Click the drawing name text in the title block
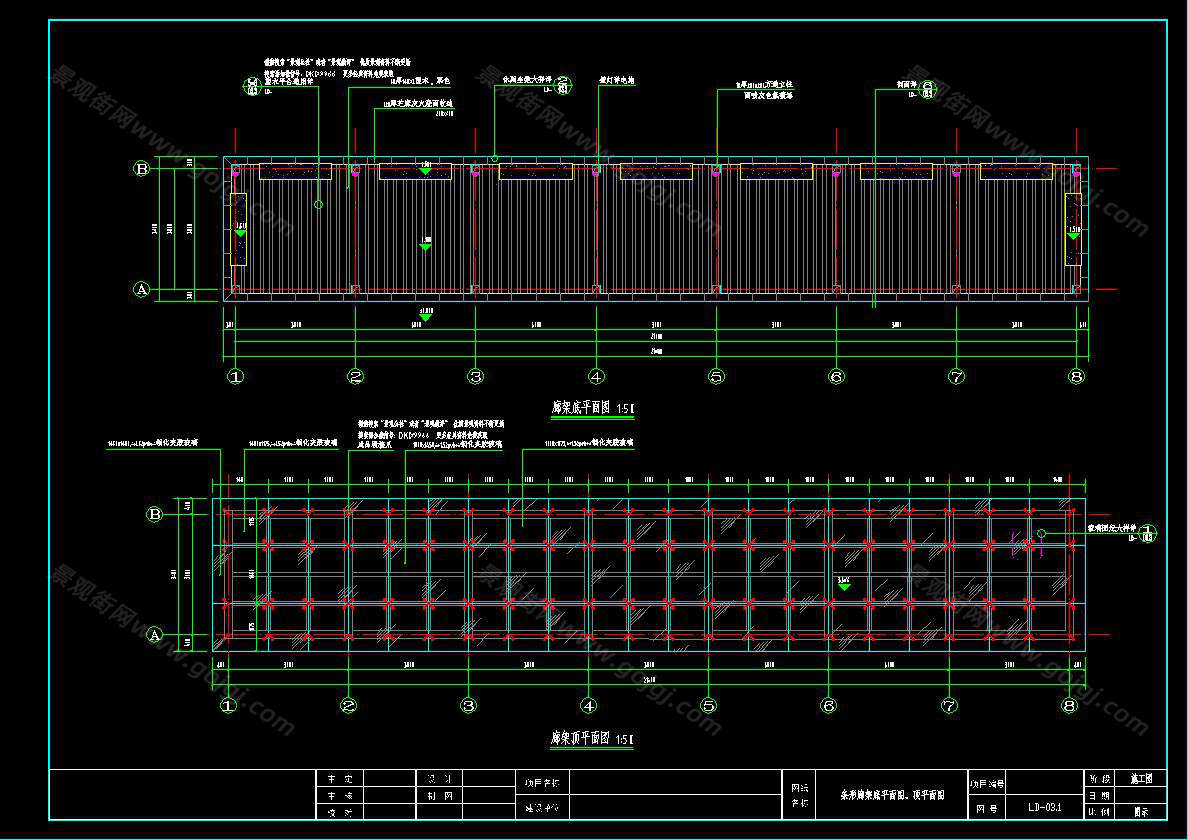This screenshot has width=1188, height=840. tap(891, 795)
